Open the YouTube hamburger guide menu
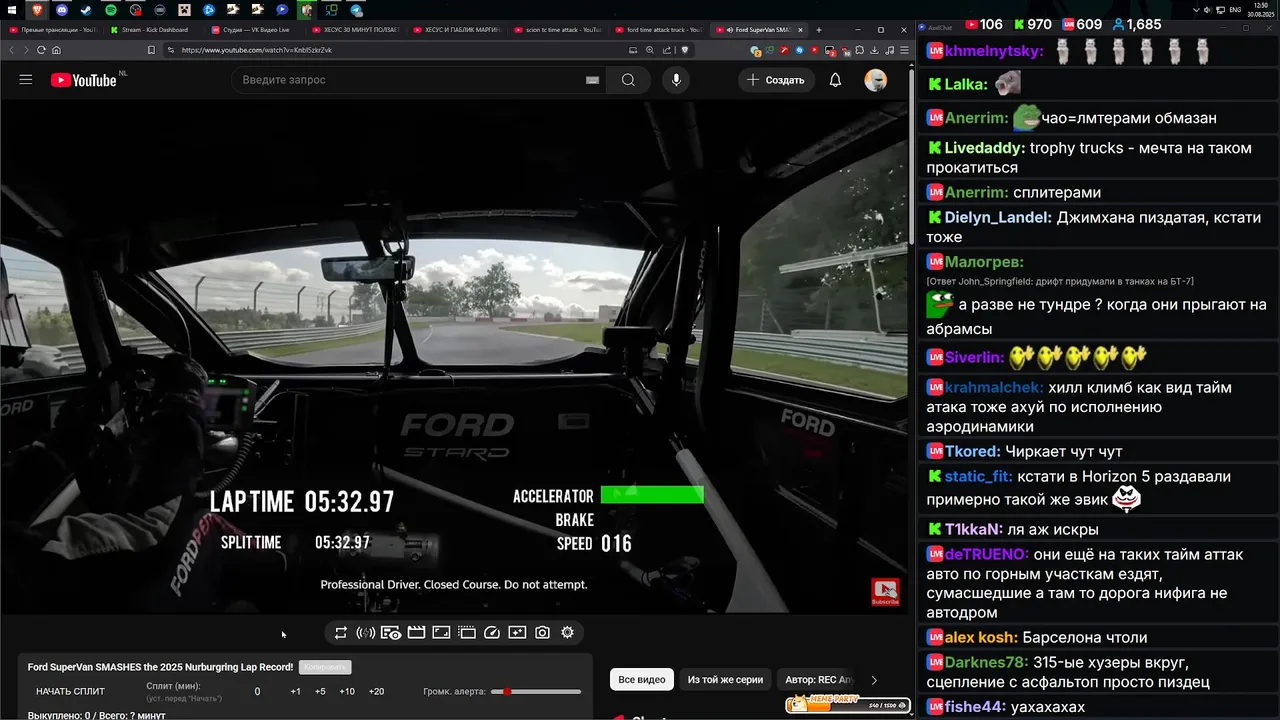The height and width of the screenshot is (720, 1280). [x=26, y=80]
